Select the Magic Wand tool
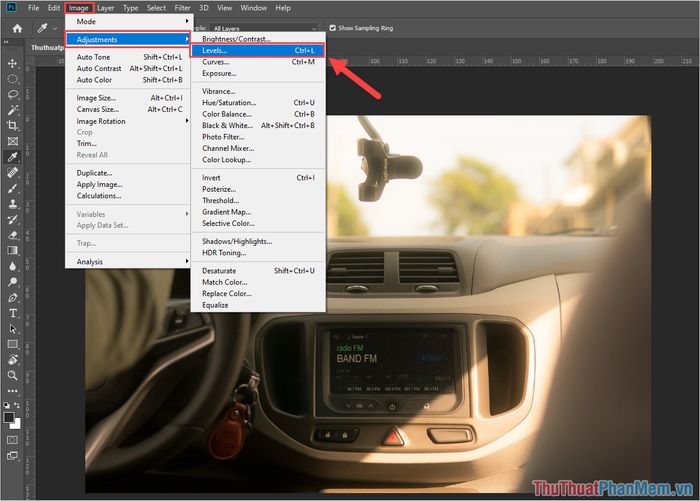Screen dimensions: 700x501 (12, 110)
